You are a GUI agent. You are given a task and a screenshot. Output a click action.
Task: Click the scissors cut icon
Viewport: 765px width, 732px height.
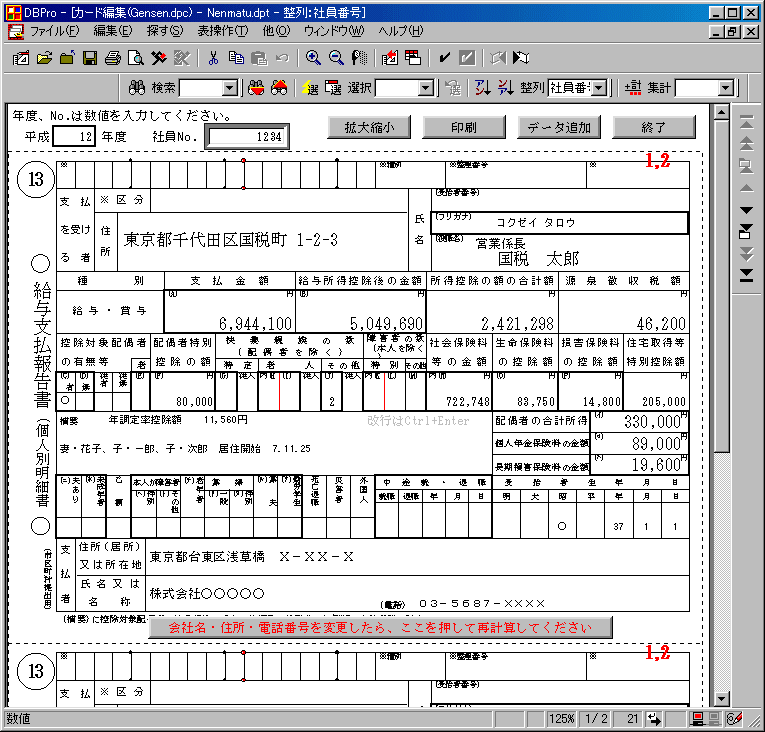point(213,58)
